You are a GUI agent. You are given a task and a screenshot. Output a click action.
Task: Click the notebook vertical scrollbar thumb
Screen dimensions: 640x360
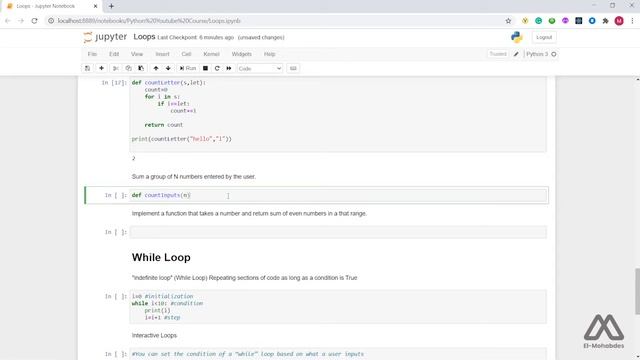click(637, 291)
